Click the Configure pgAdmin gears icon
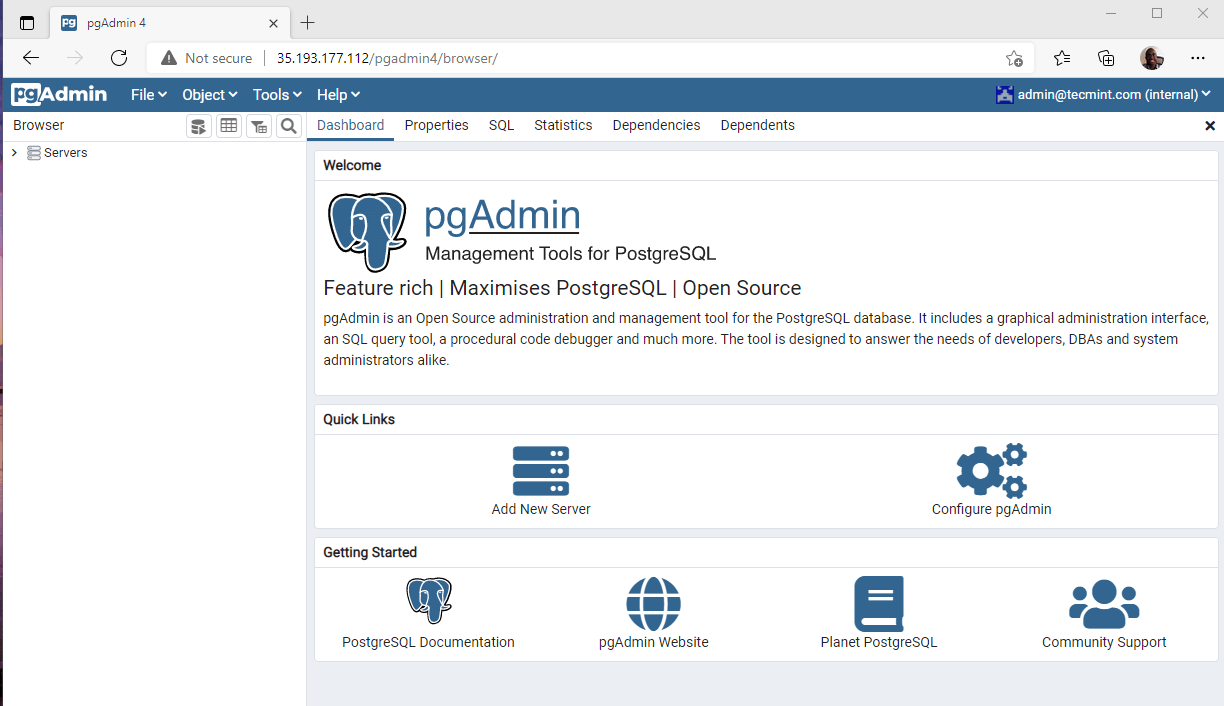This screenshot has width=1224, height=706. coord(991,470)
